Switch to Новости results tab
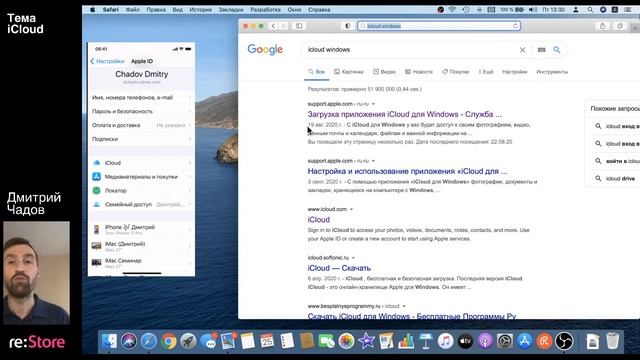 tap(419, 72)
